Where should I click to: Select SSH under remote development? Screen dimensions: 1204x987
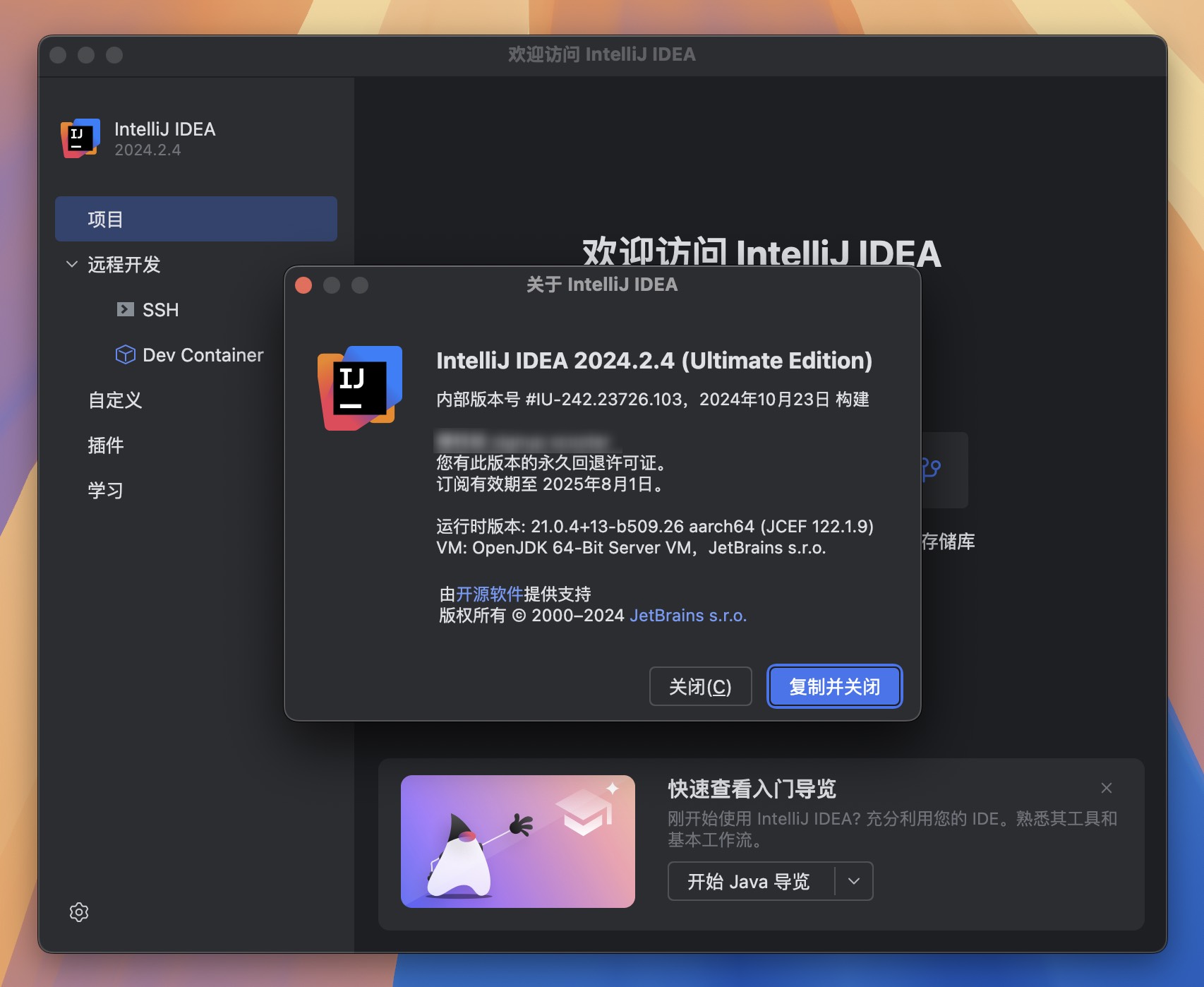pos(160,309)
